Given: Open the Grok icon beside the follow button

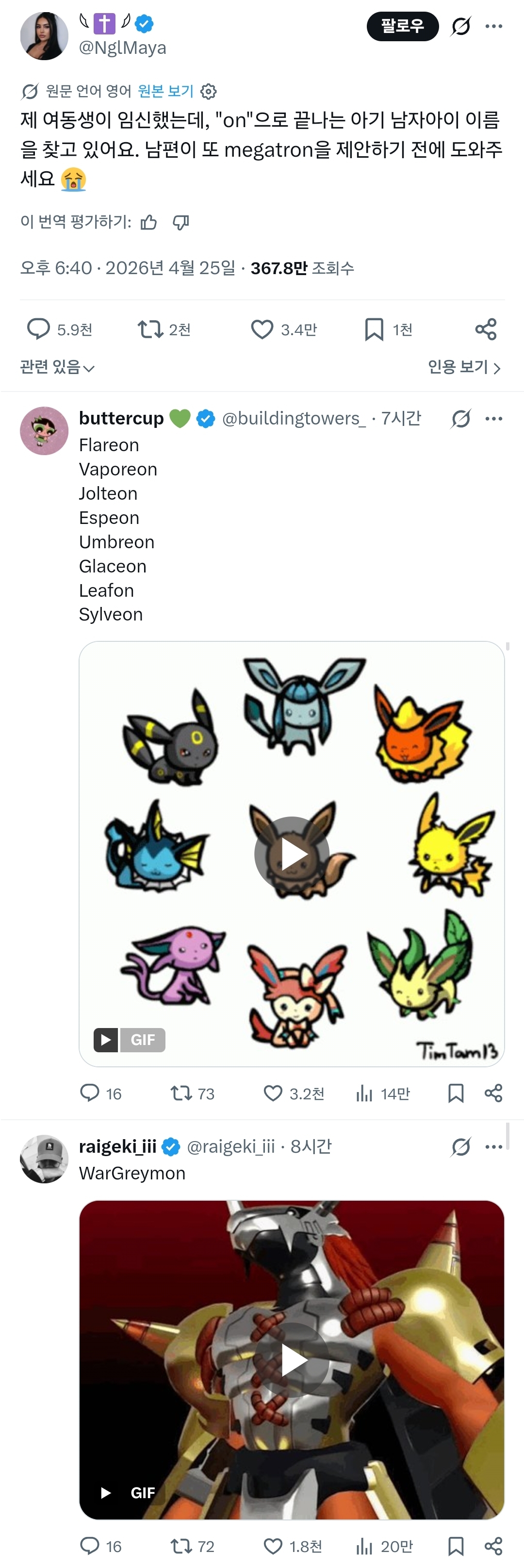Looking at the screenshot, I should pos(461,26).
